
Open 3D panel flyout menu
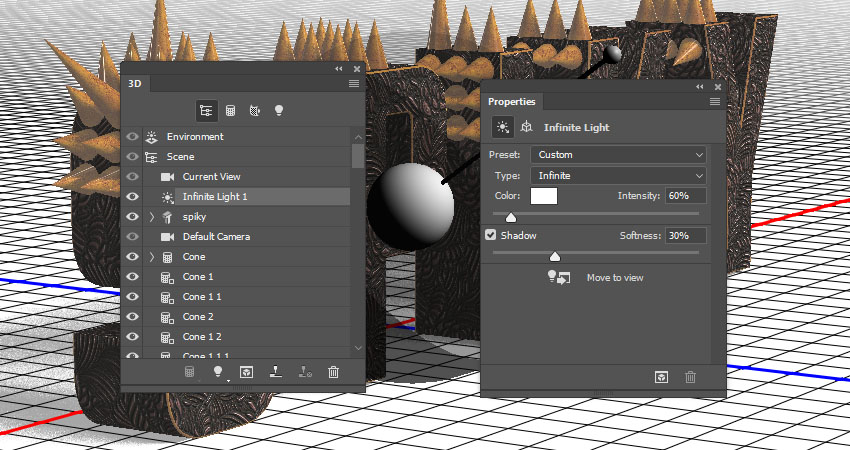(354, 83)
